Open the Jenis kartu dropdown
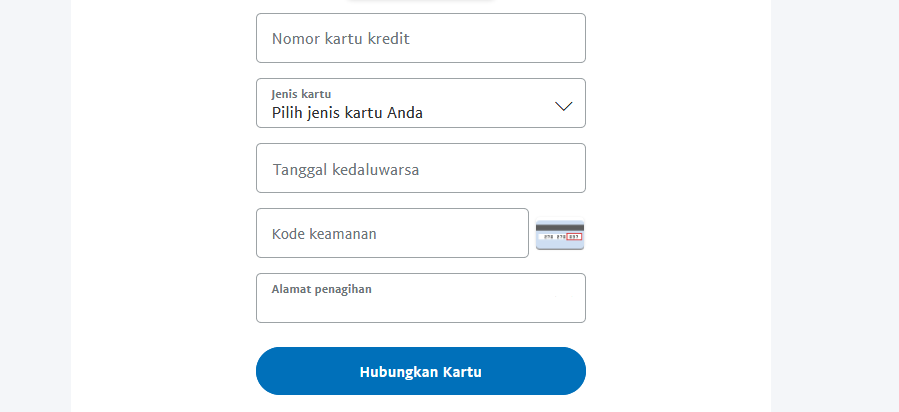899x412 pixels. pos(420,103)
